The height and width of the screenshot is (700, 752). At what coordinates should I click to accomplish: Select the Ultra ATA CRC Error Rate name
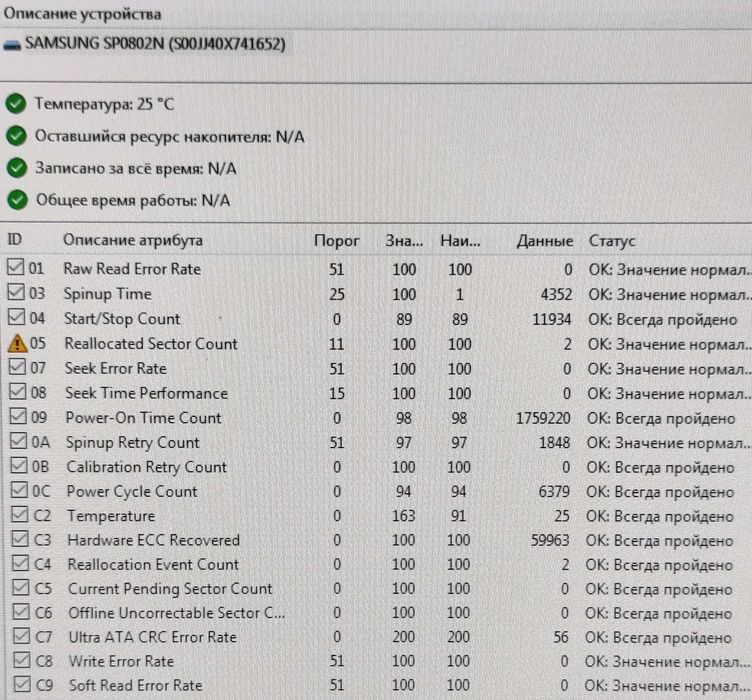click(153, 637)
